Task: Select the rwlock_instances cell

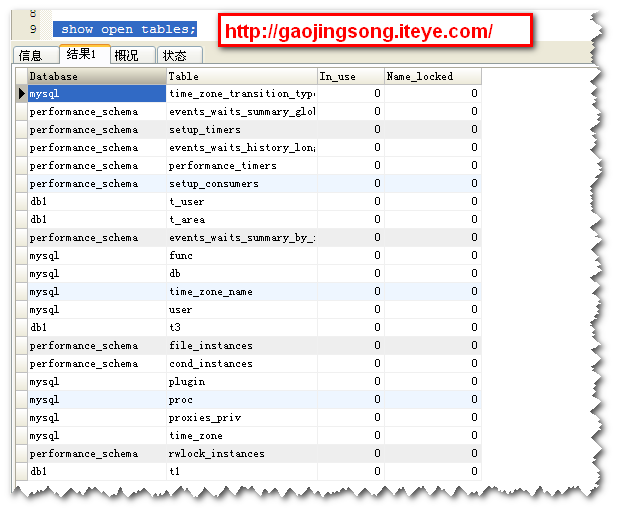Action: (242, 453)
